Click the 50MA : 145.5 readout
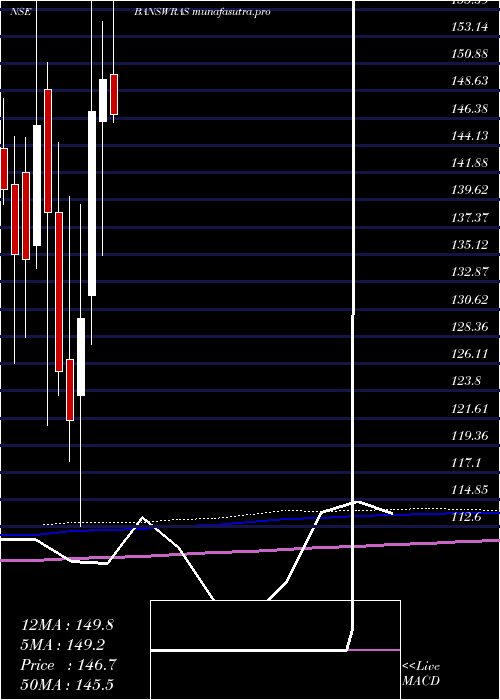 67,684
